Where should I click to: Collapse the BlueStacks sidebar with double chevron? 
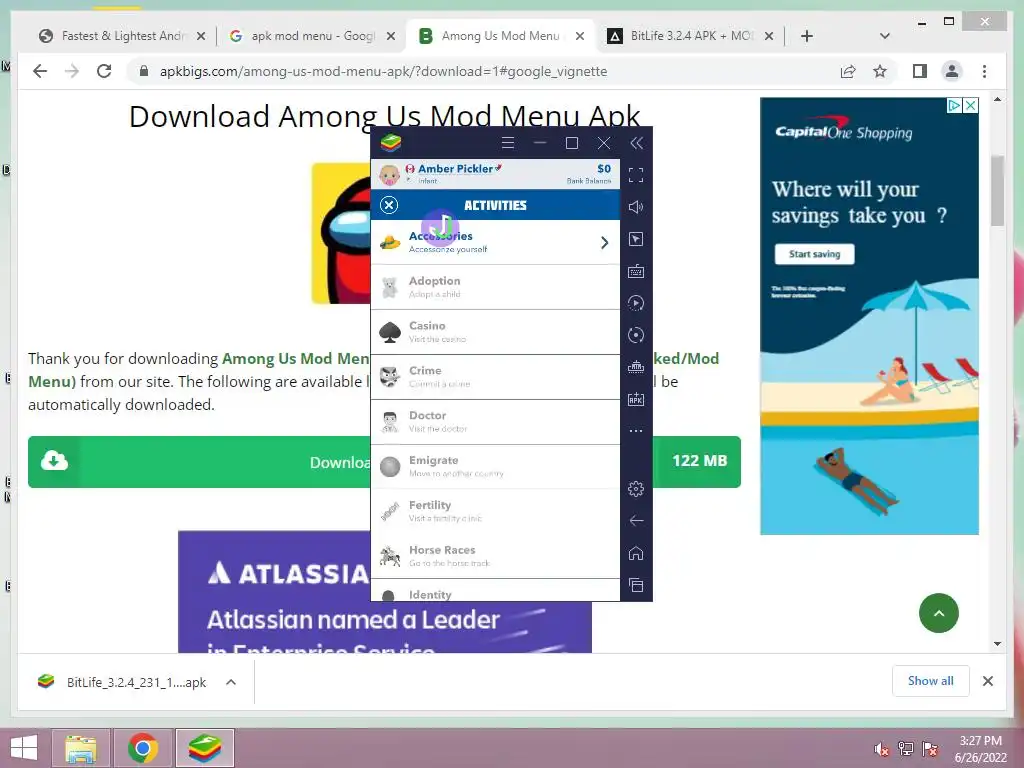point(636,143)
